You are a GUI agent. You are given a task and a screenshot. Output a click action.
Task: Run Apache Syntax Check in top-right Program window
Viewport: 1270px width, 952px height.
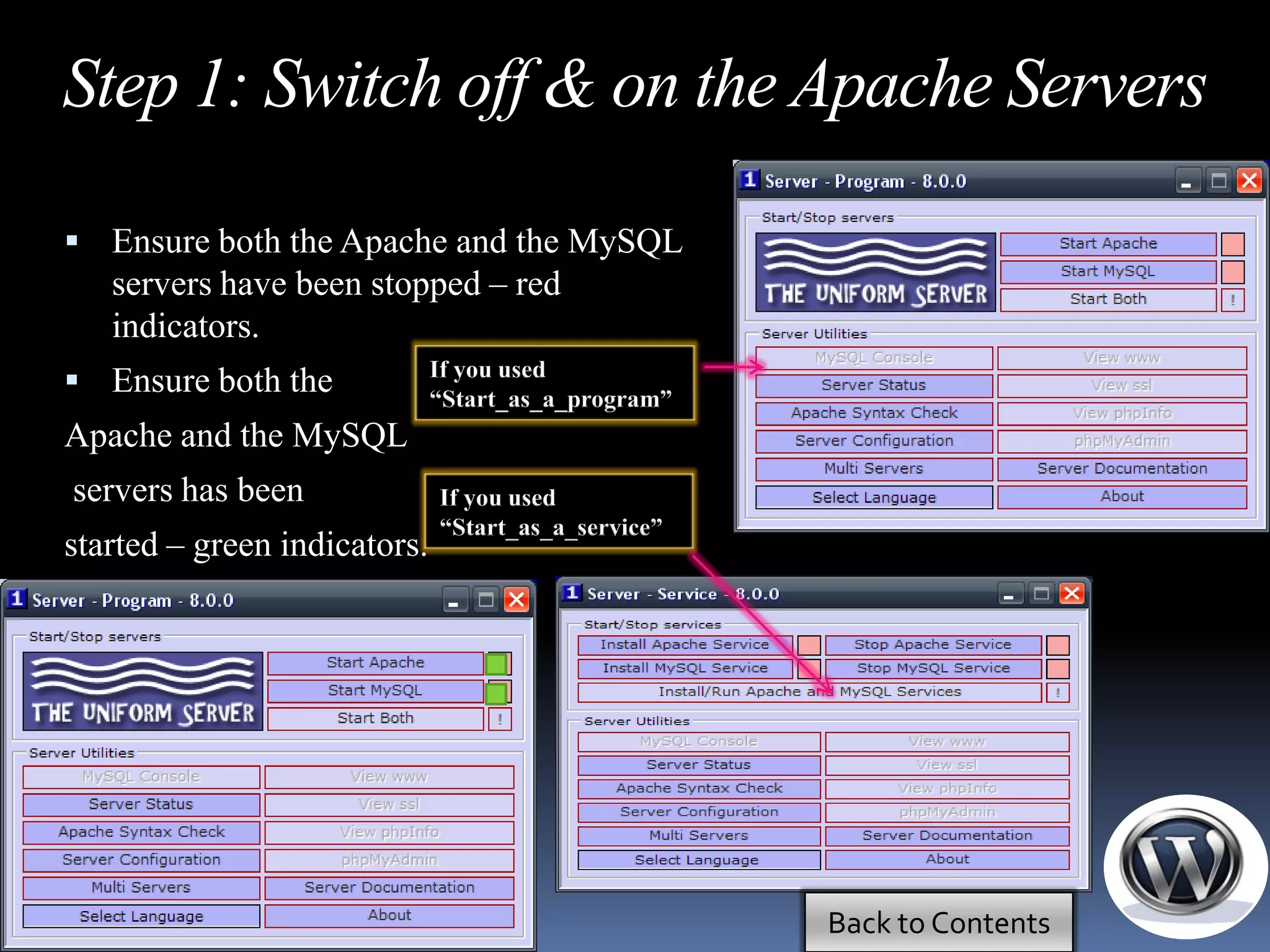(874, 413)
